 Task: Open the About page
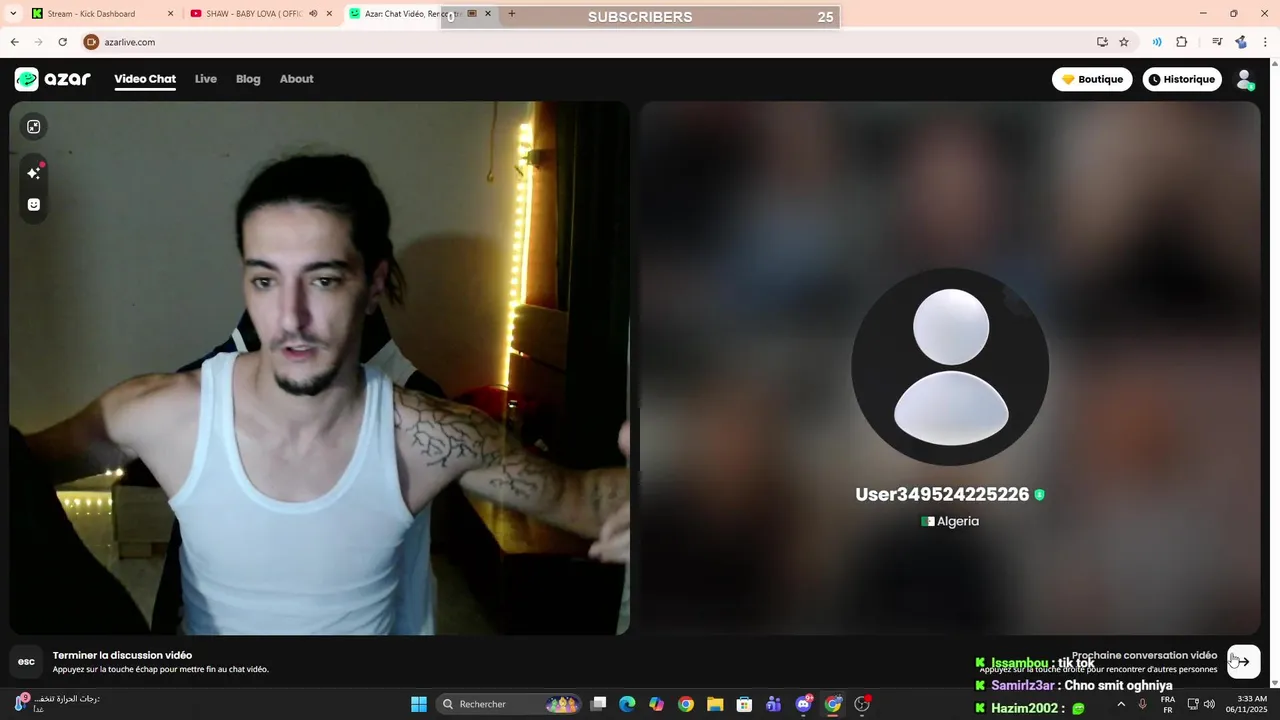click(x=296, y=79)
